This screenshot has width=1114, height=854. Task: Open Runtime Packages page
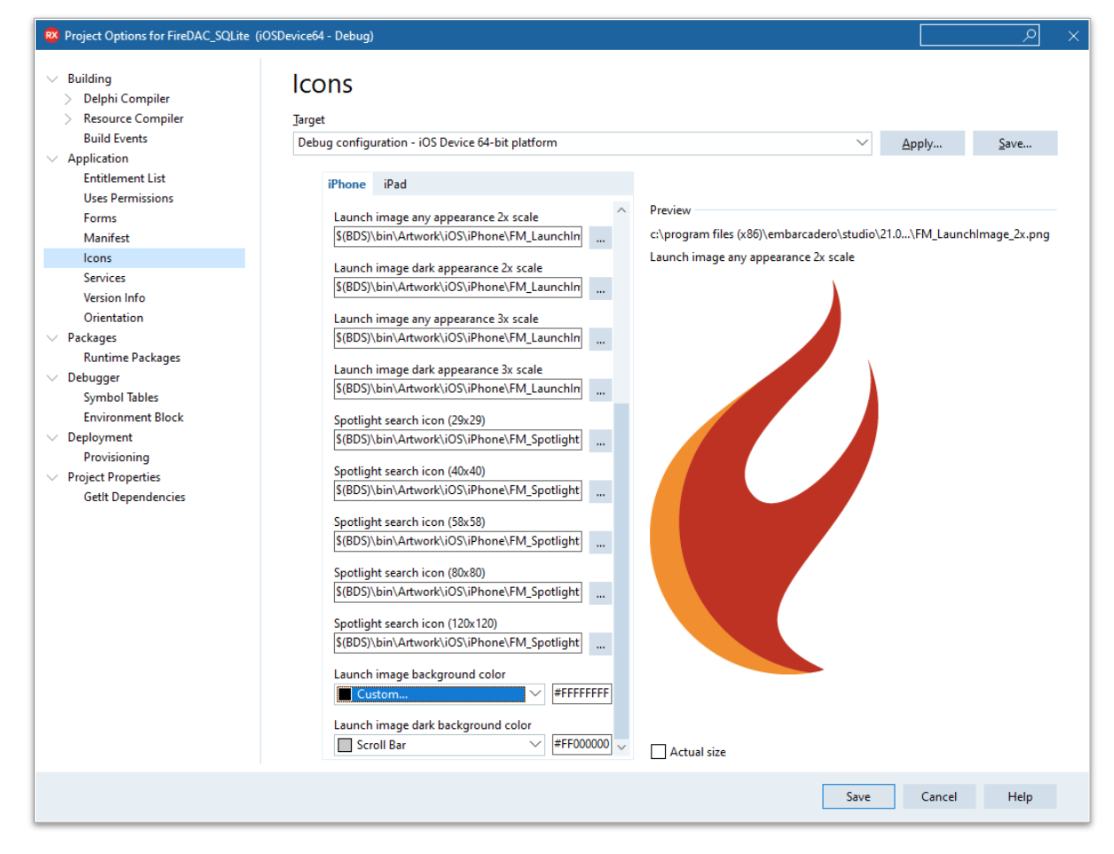tap(132, 357)
